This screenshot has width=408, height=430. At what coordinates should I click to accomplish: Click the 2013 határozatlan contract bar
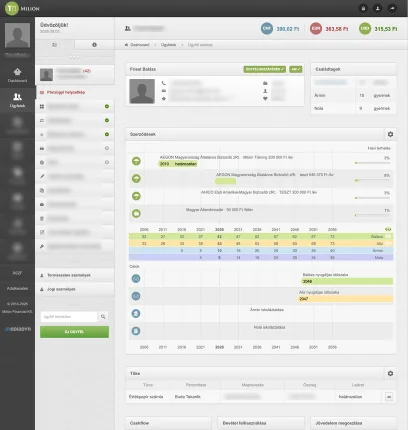coord(178,164)
